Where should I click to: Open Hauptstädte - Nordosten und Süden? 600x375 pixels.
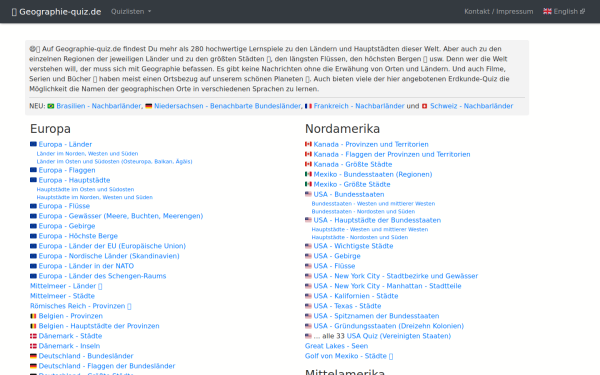360,237
